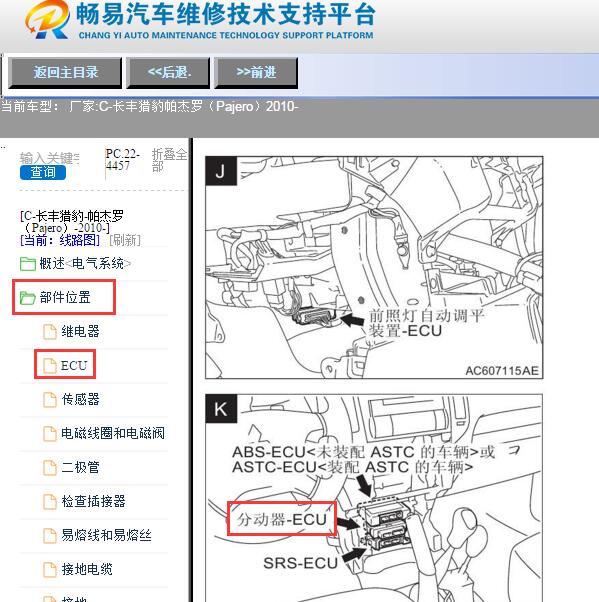
Task: Click the PC.22-4457 text
Action: [x=122, y=160]
